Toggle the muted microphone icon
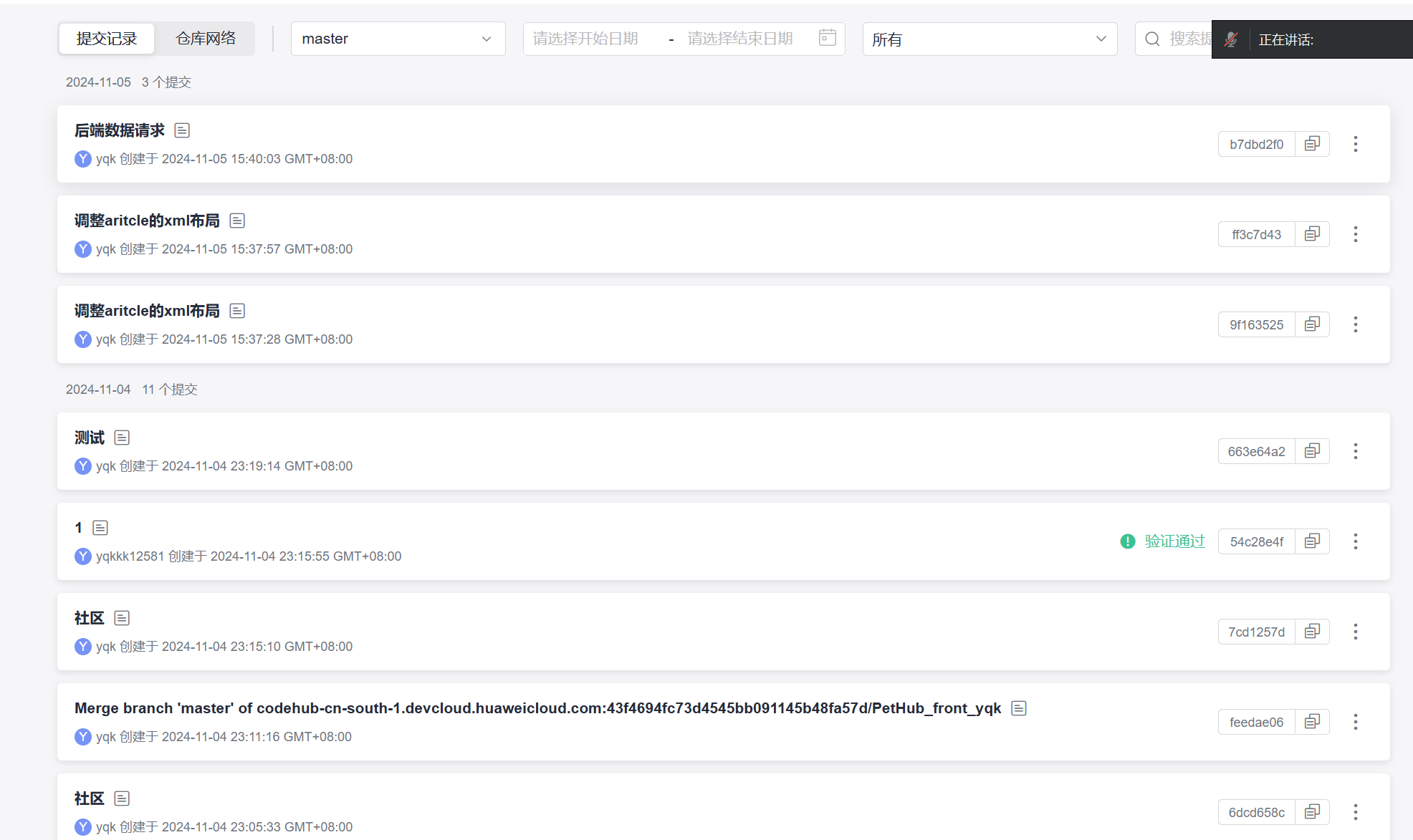 1231,39
